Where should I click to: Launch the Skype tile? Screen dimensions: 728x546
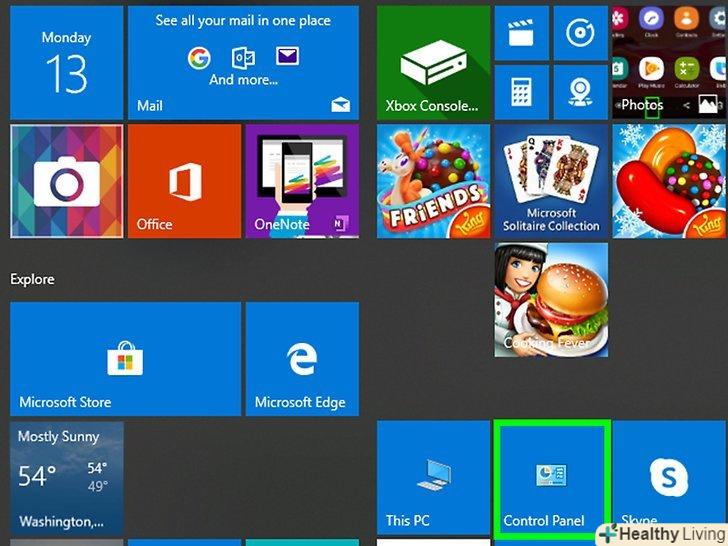pyautogui.click(x=670, y=478)
